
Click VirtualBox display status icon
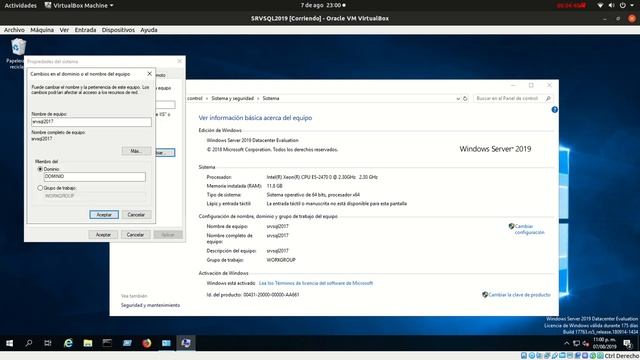coord(570,356)
